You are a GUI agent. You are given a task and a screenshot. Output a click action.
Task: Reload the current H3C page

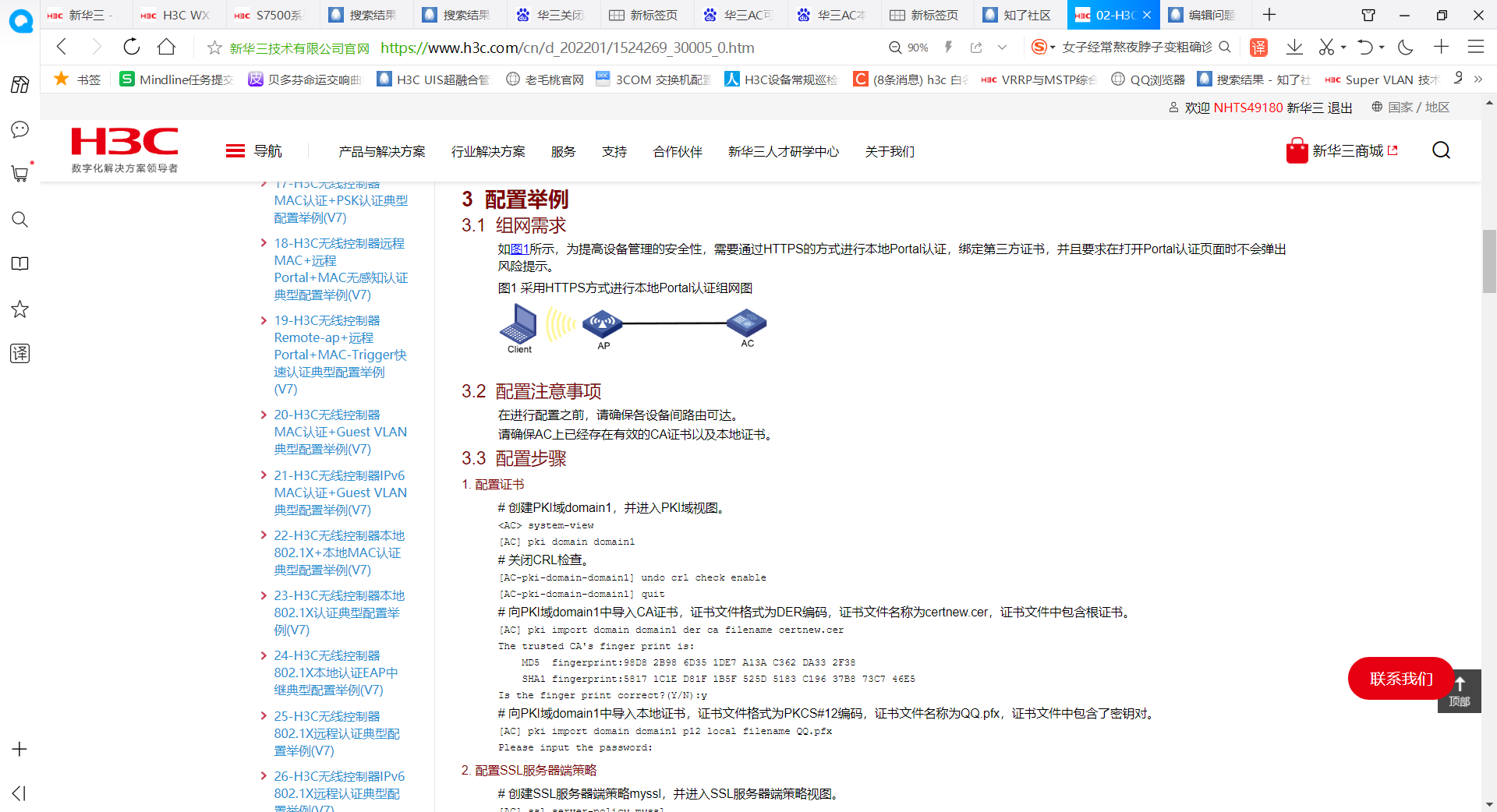click(132, 47)
